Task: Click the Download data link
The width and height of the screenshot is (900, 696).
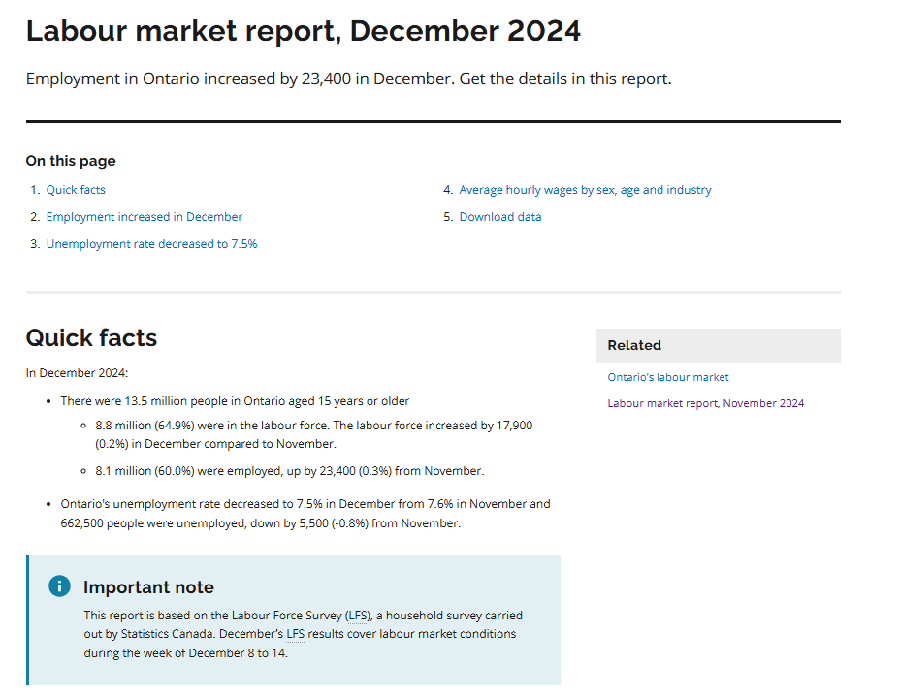Action: pos(500,217)
